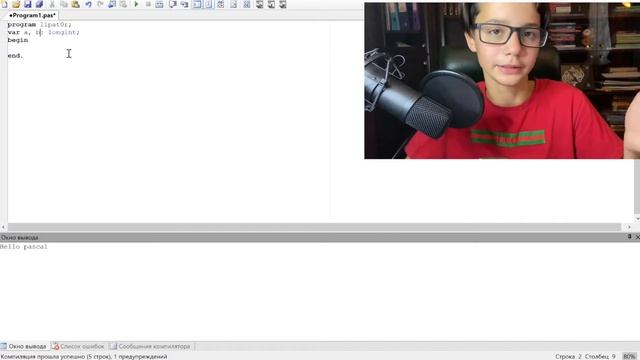Click the compilation success status message

[x=84, y=356]
